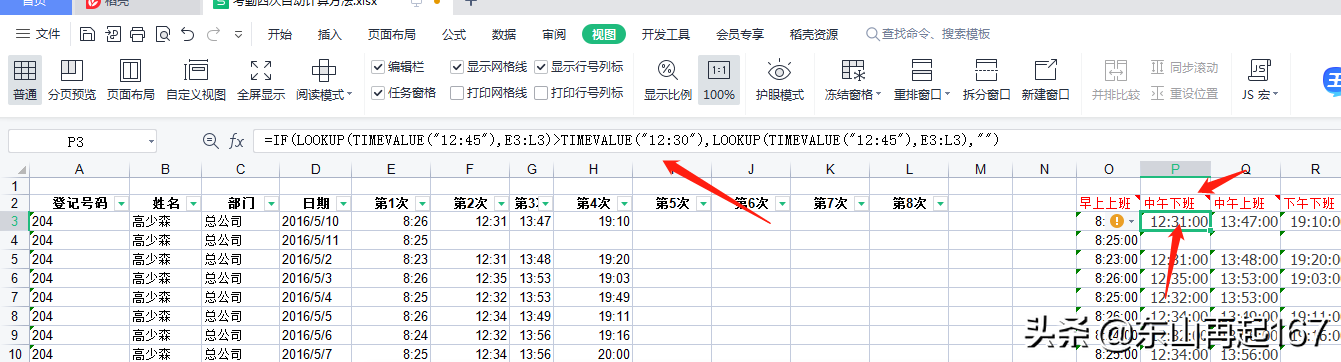Switch to 数据 ribbon tab
This screenshot has width=1341, height=362.
tap(504, 35)
